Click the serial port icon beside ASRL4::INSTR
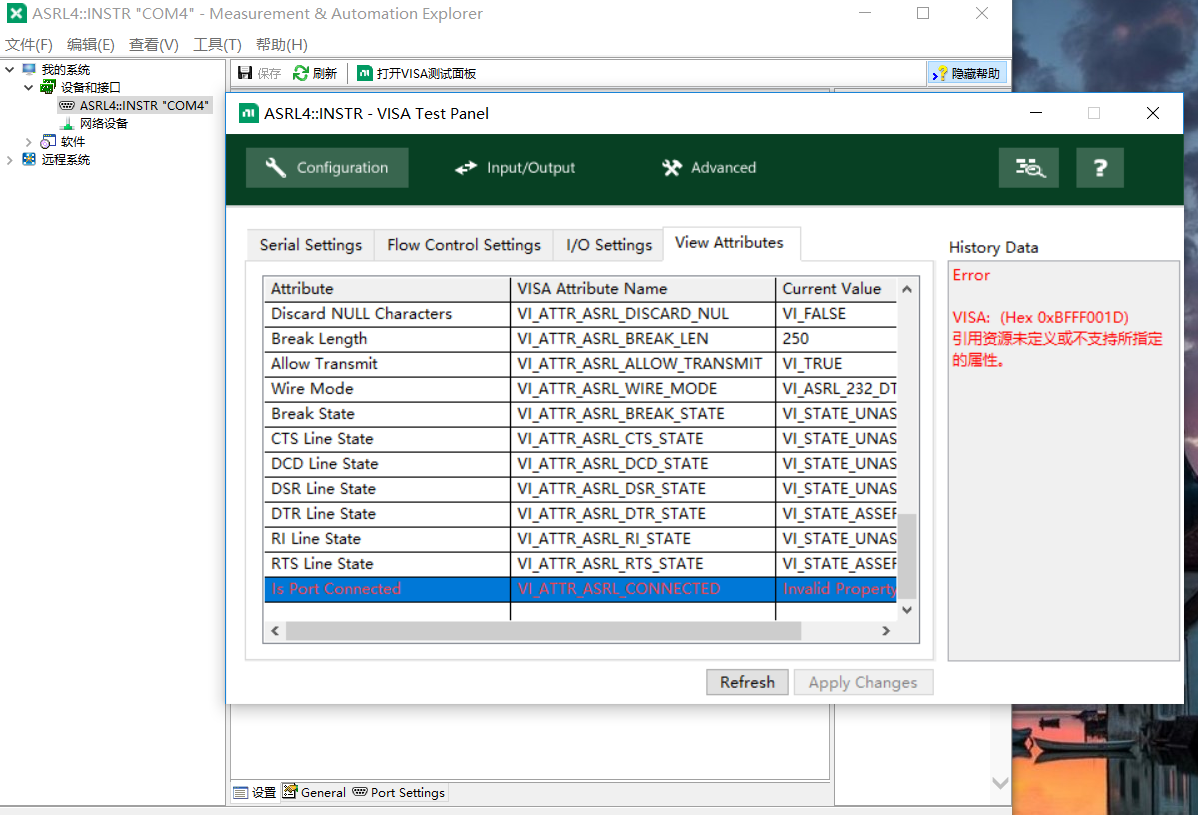 coord(67,105)
